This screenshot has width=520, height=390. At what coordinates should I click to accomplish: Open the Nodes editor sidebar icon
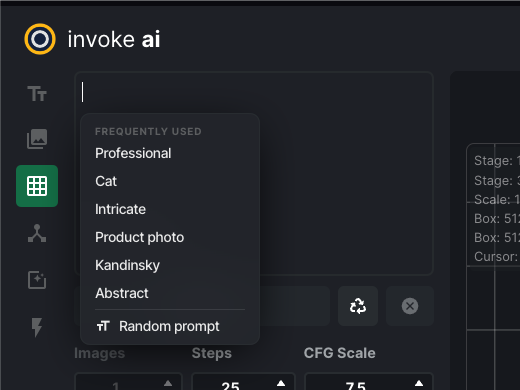pyautogui.click(x=37, y=233)
